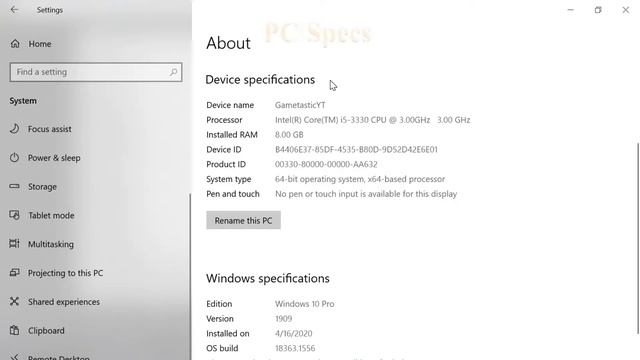Click the Shared experiences icon

14,302
